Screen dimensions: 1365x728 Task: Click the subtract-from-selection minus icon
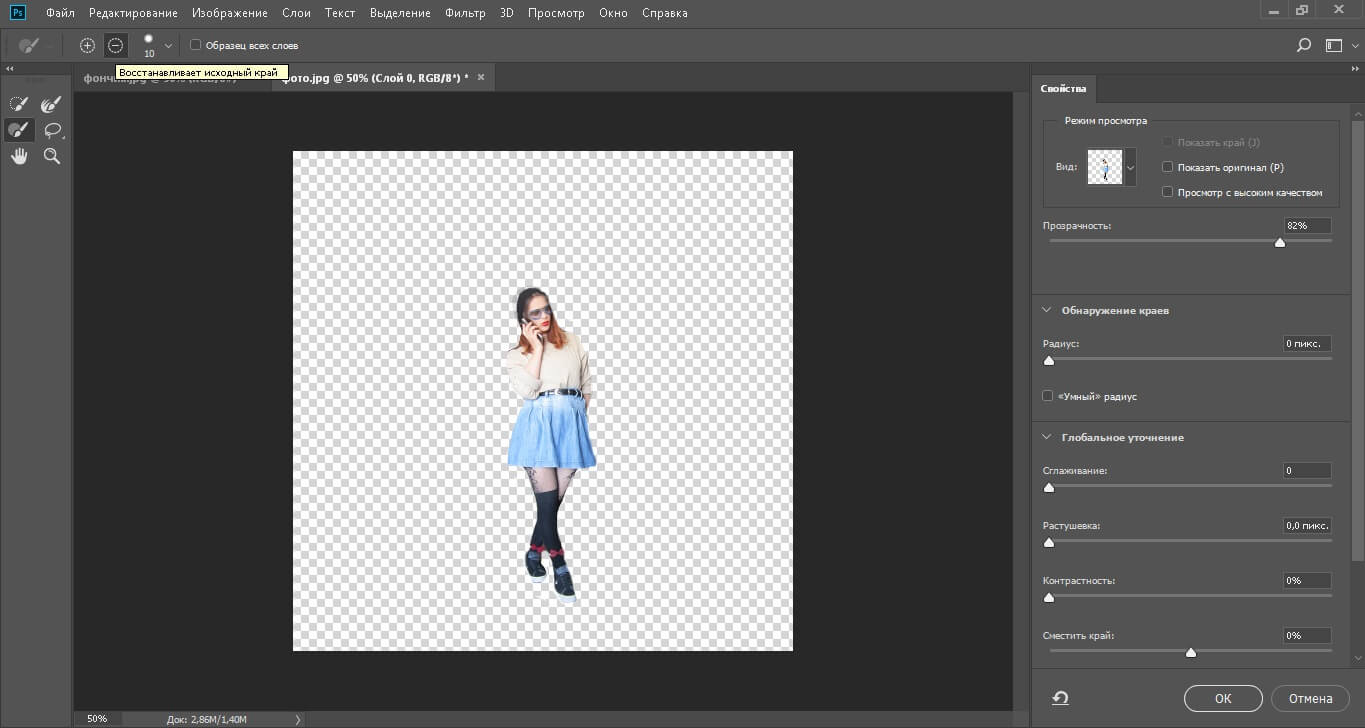coord(116,45)
